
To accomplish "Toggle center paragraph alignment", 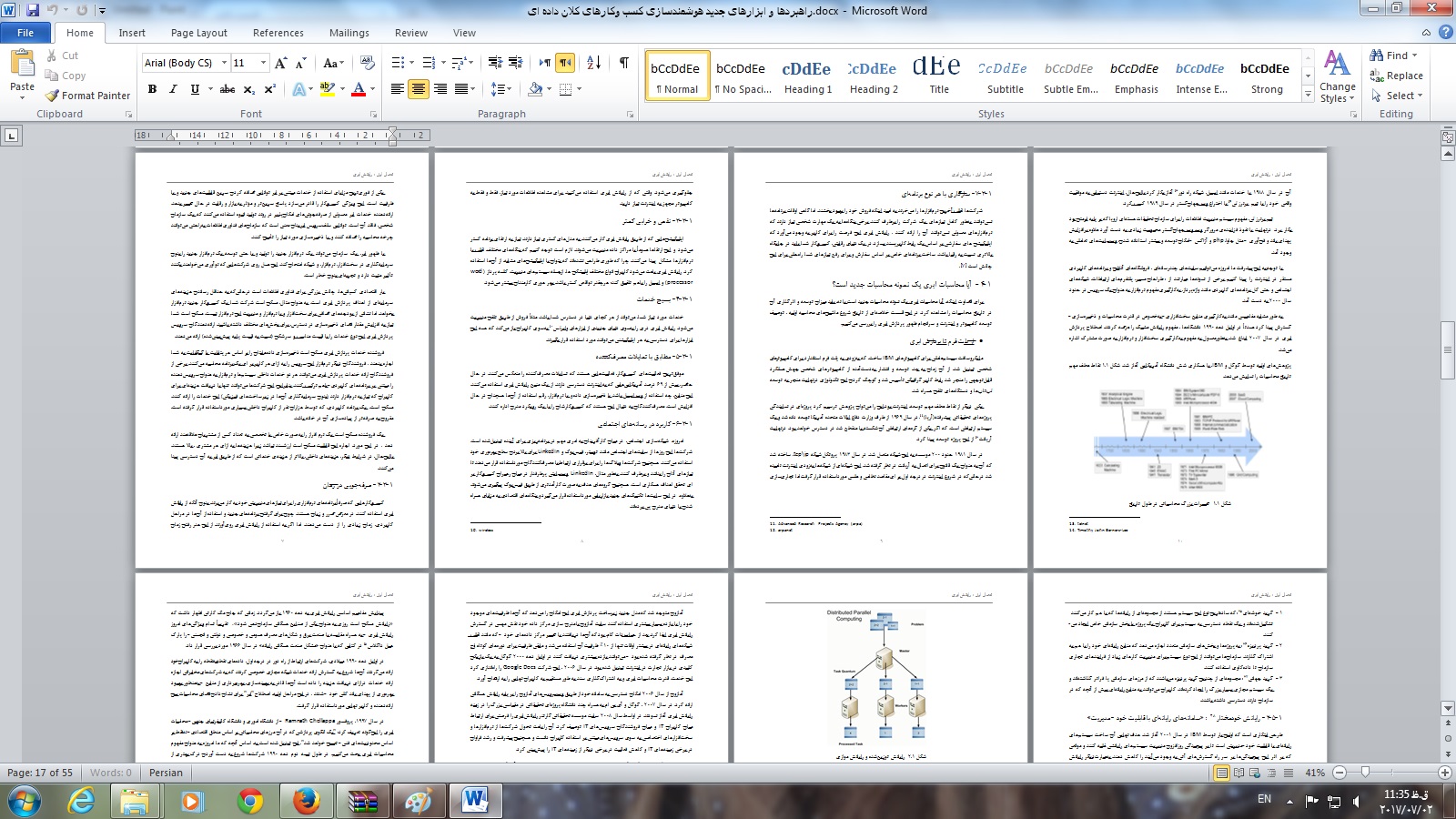I will pyautogui.click(x=419, y=89).
